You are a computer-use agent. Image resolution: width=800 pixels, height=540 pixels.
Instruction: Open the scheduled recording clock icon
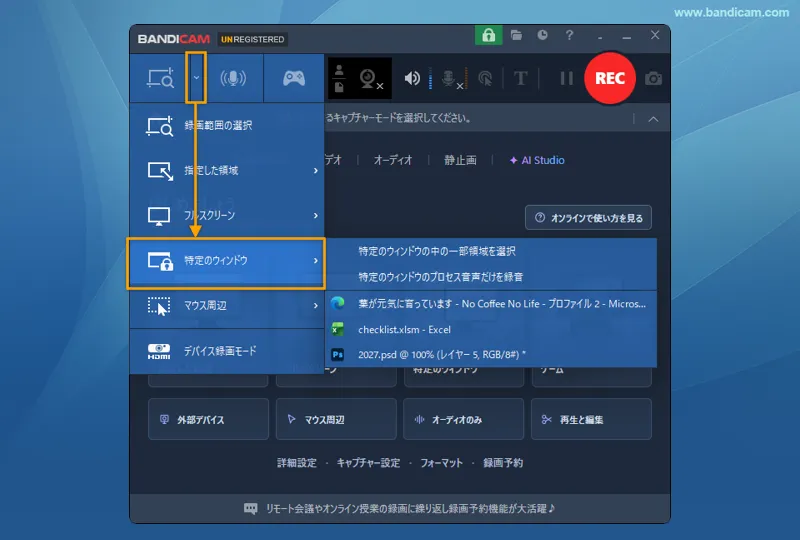(x=542, y=35)
